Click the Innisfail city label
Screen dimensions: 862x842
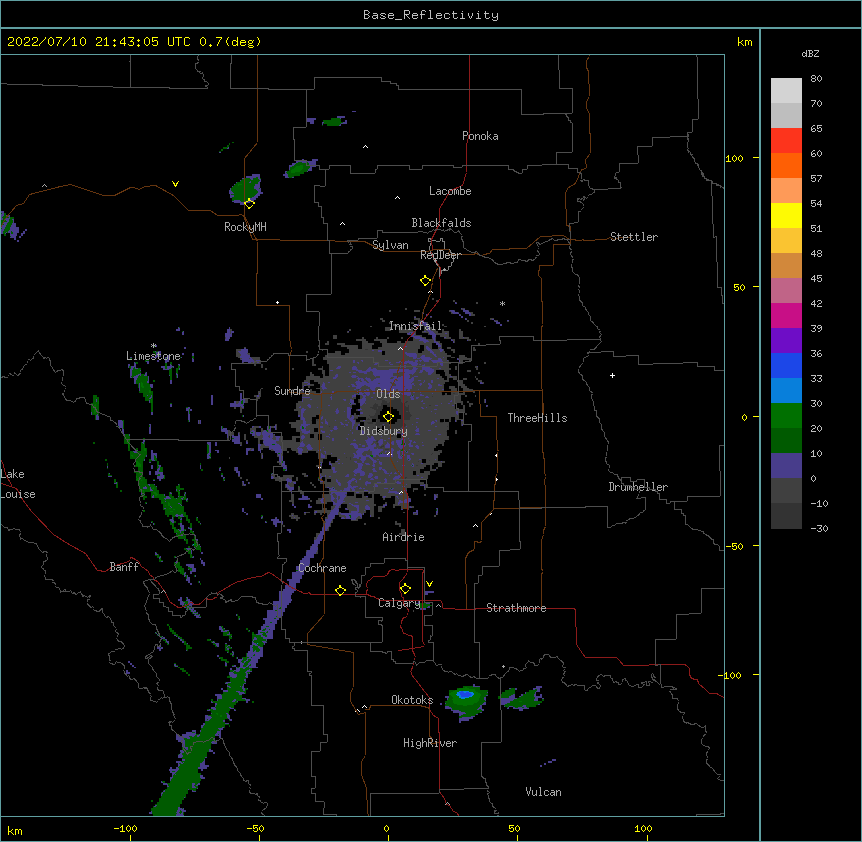tap(416, 326)
